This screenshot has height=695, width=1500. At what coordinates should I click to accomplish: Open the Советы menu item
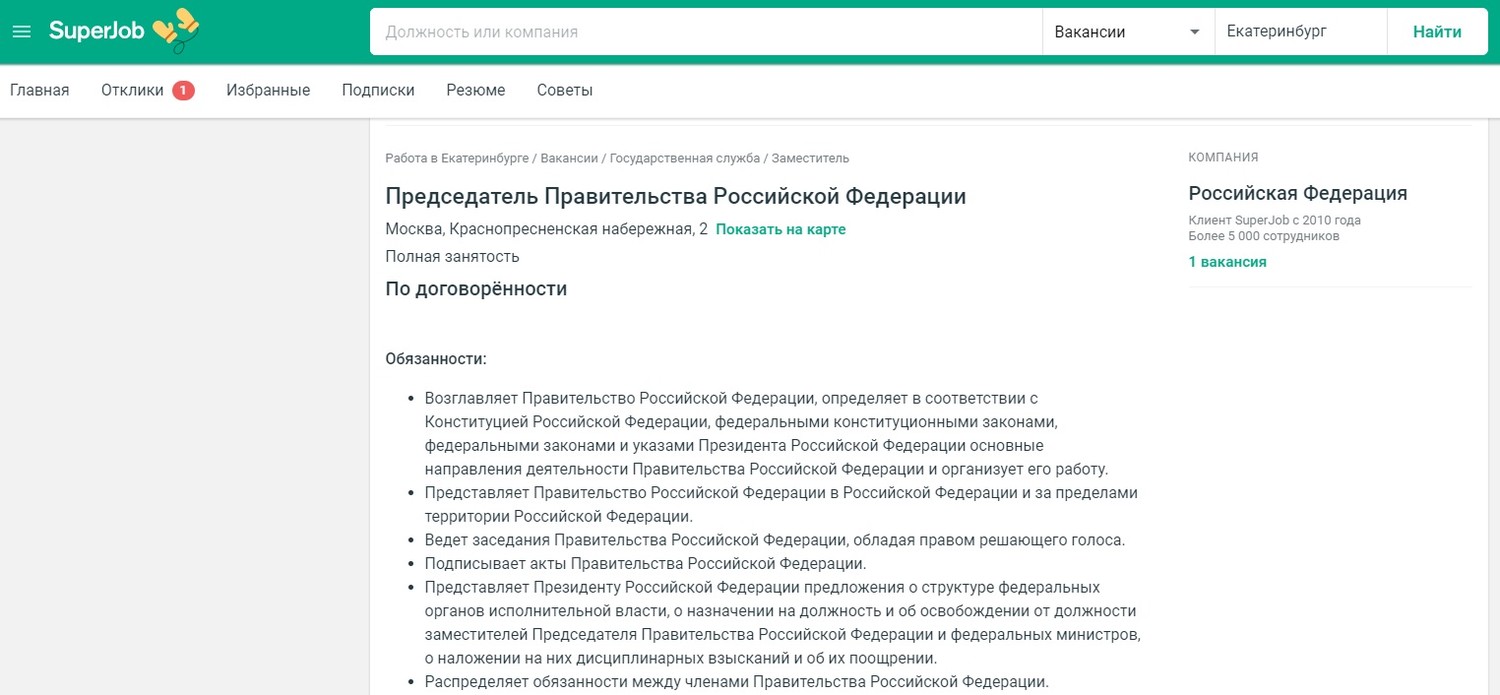point(564,89)
